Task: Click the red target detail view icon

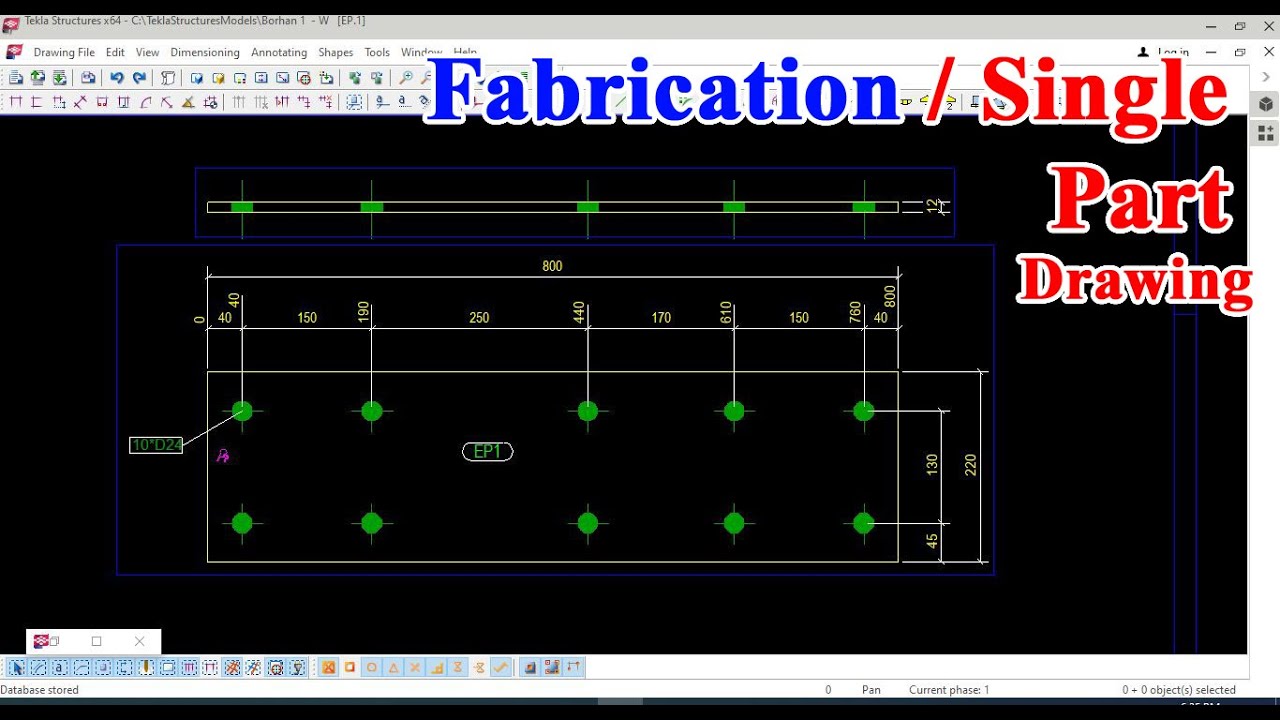Action: tap(304, 78)
